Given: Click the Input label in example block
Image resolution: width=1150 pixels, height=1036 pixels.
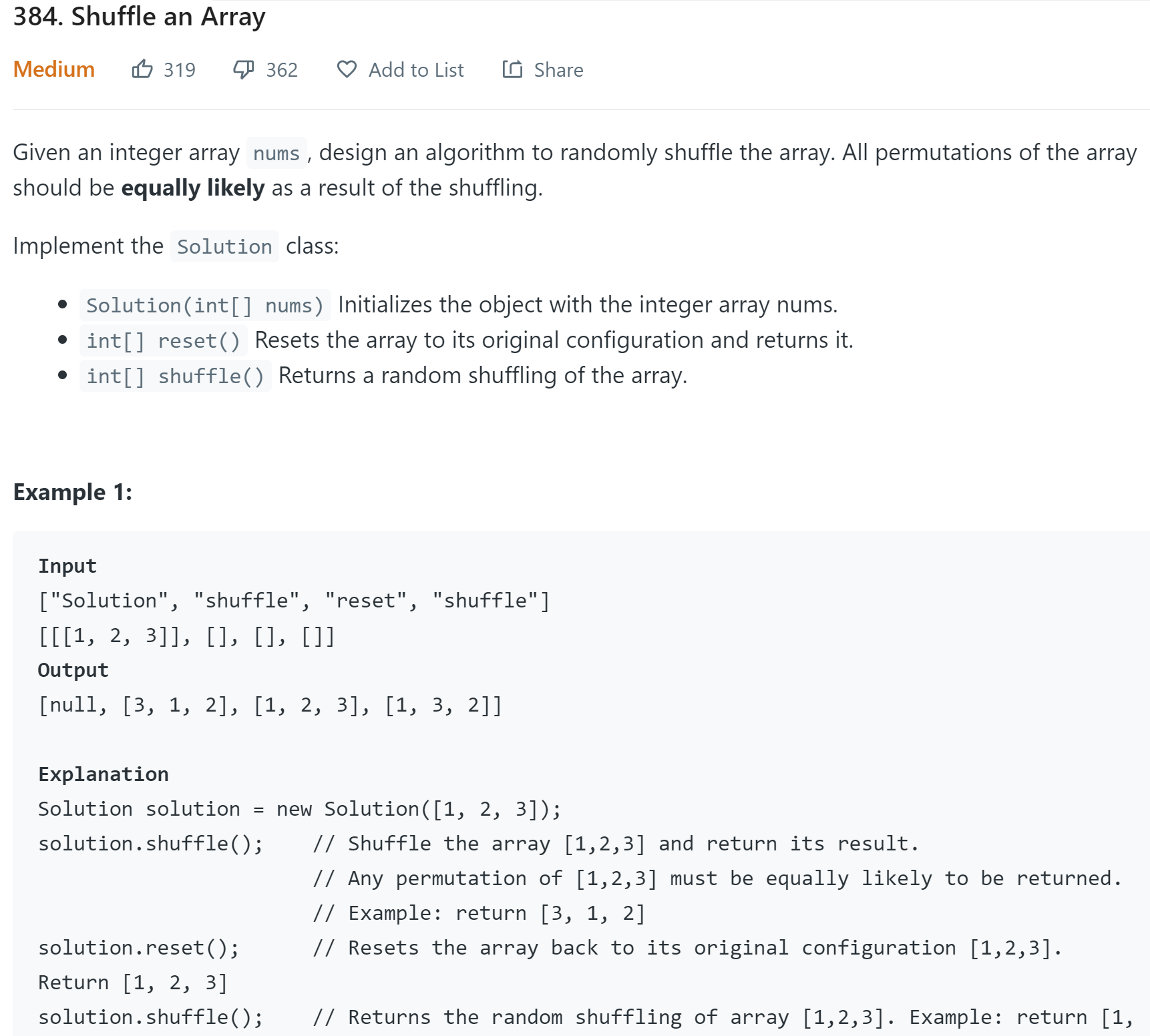Looking at the screenshot, I should 67,565.
